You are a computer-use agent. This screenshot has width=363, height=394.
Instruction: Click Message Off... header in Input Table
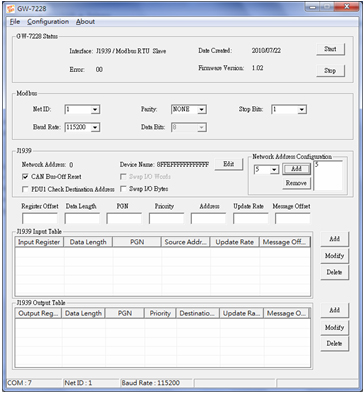pos(285,242)
